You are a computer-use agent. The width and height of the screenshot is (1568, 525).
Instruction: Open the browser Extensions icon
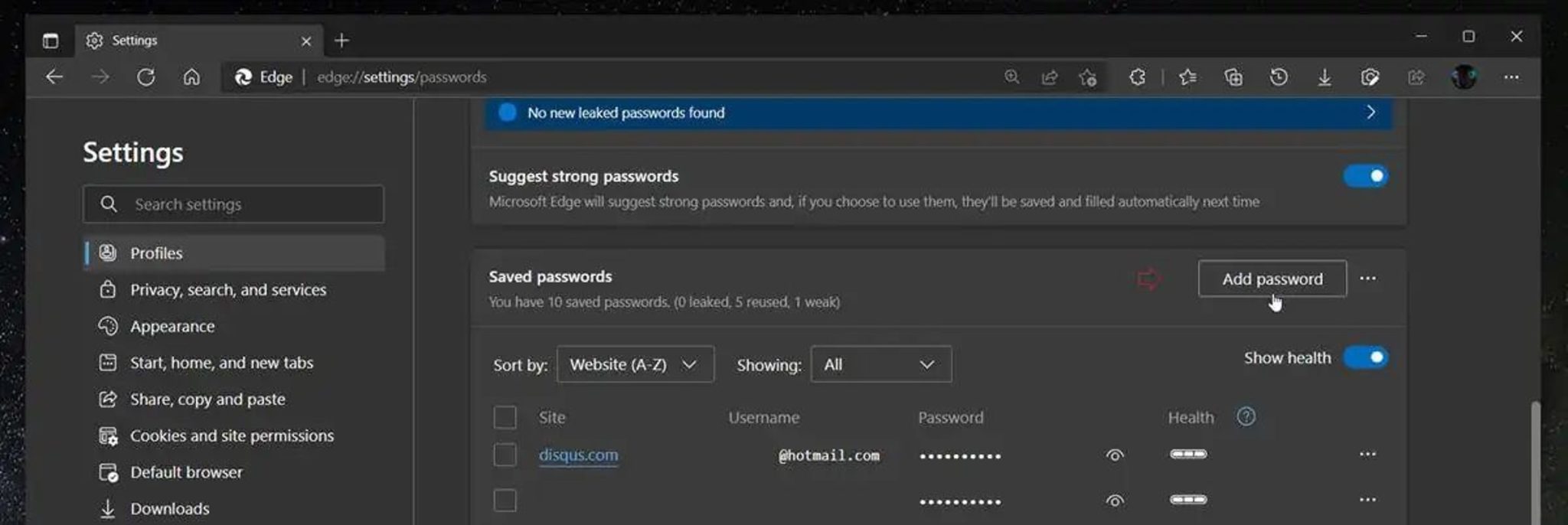click(1136, 77)
